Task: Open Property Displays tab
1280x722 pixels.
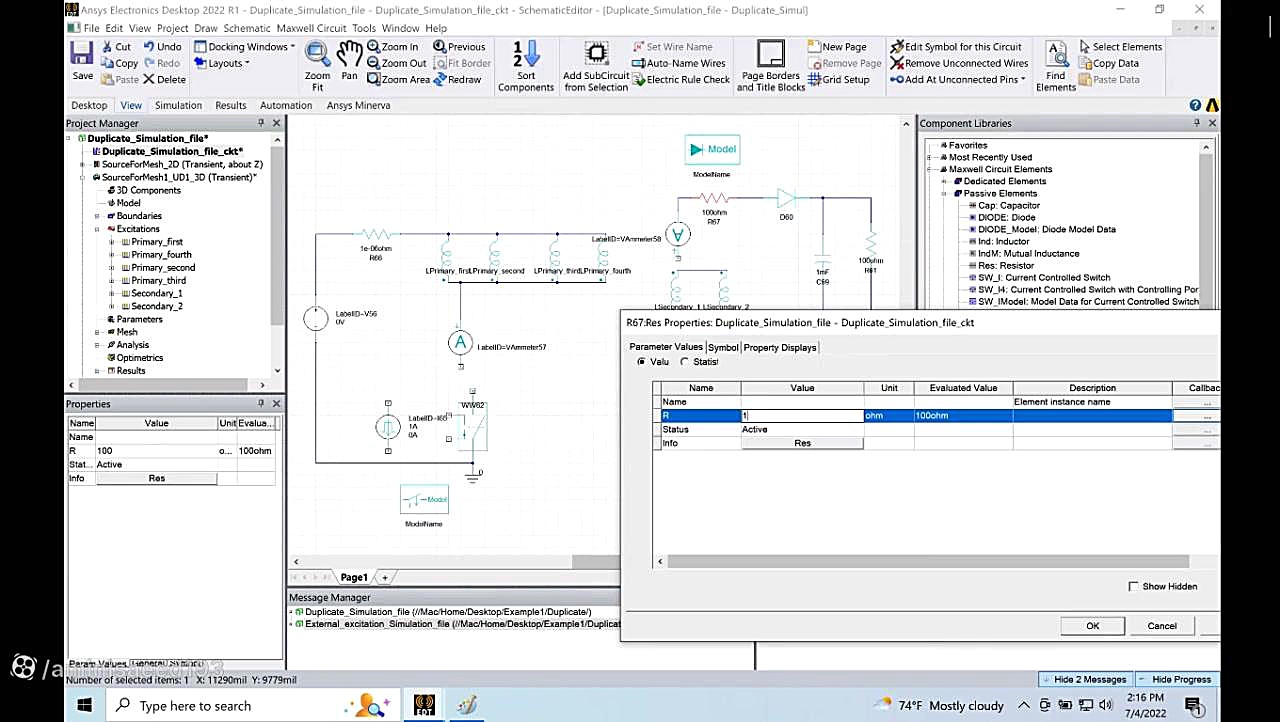Action: pyautogui.click(x=780, y=347)
